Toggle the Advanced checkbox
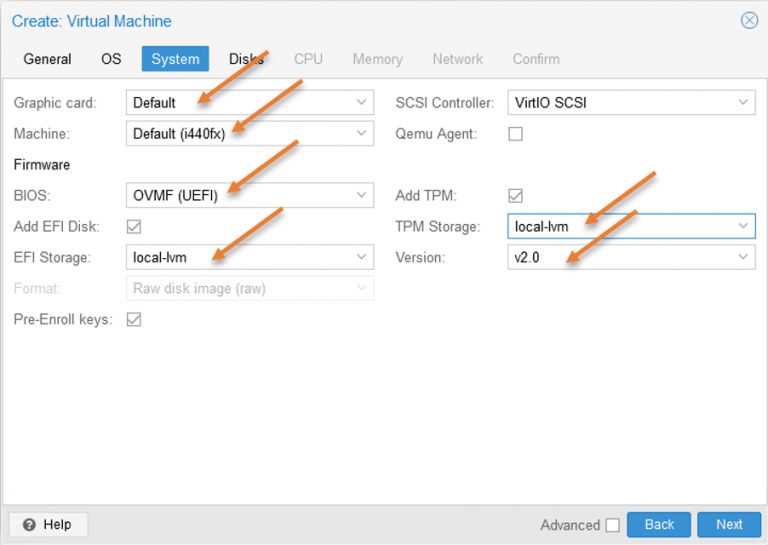 pos(612,525)
